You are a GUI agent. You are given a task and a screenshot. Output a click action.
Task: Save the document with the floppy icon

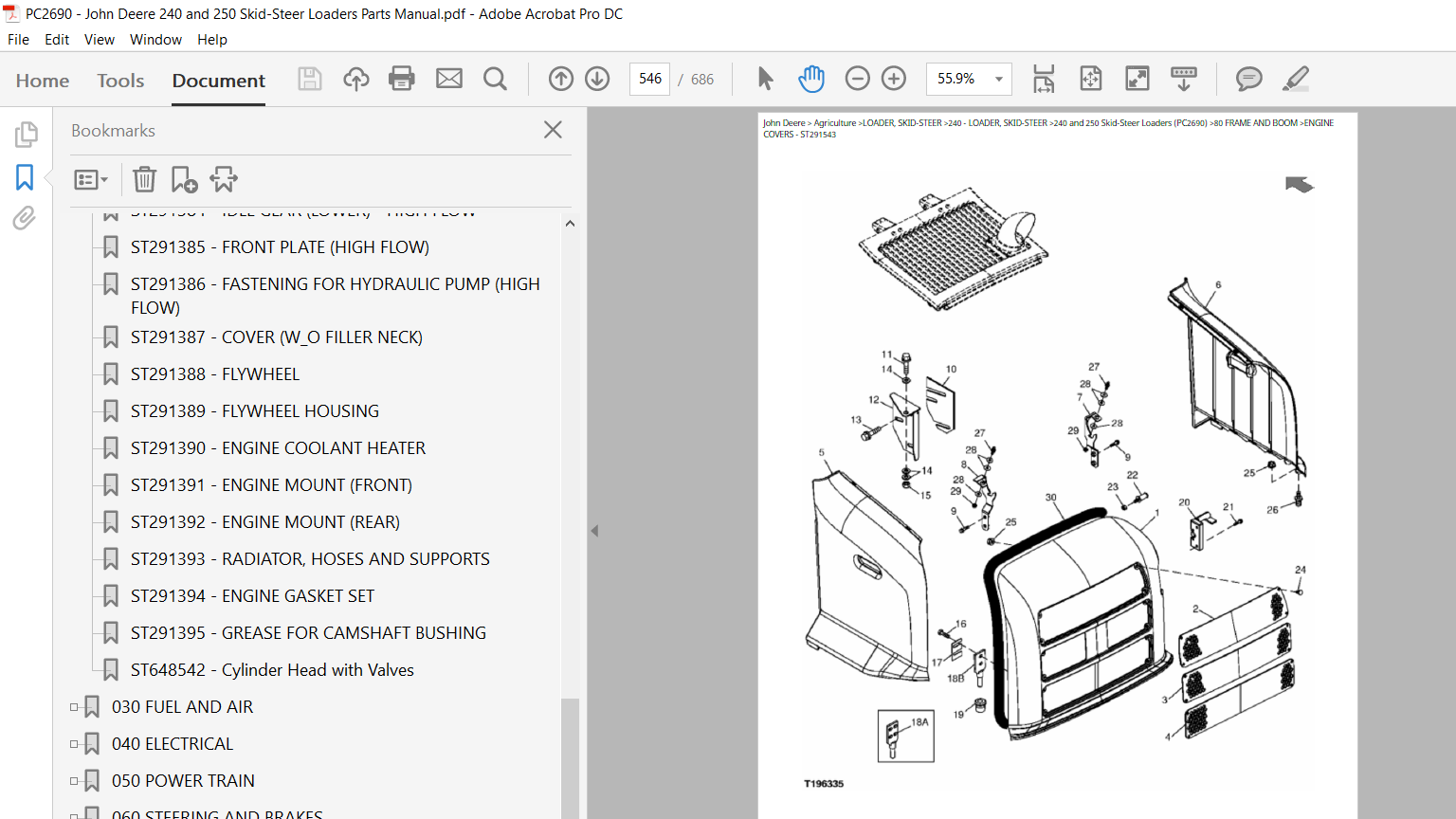(x=310, y=79)
